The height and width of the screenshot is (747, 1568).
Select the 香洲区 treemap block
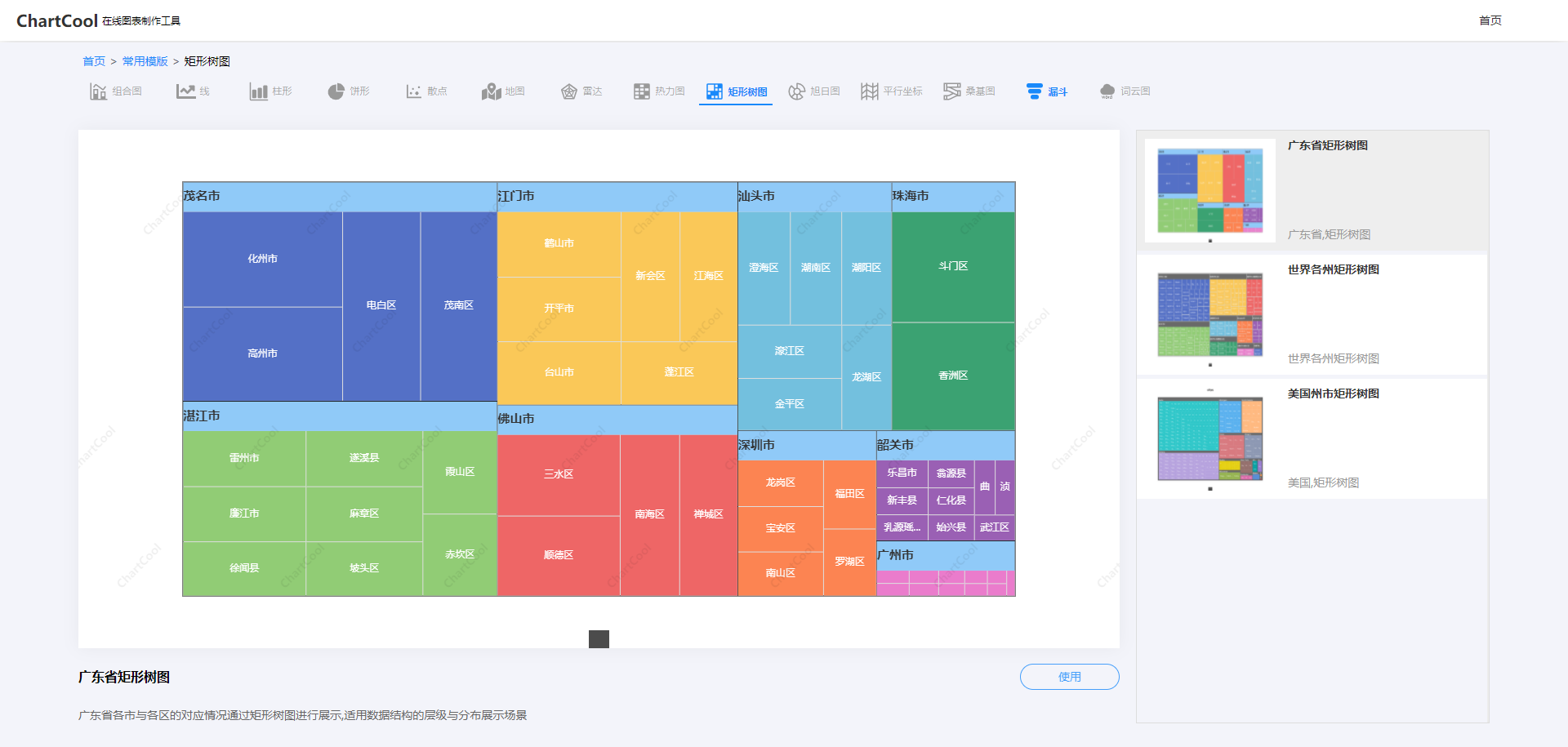953,376
